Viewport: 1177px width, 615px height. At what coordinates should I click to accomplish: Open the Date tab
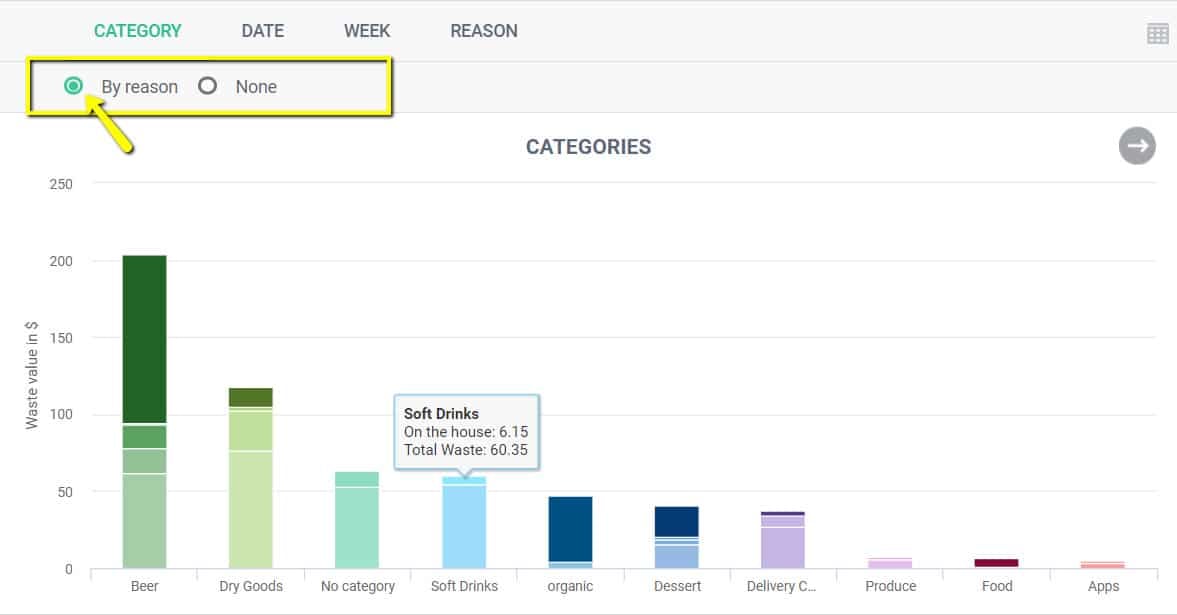pos(263,31)
